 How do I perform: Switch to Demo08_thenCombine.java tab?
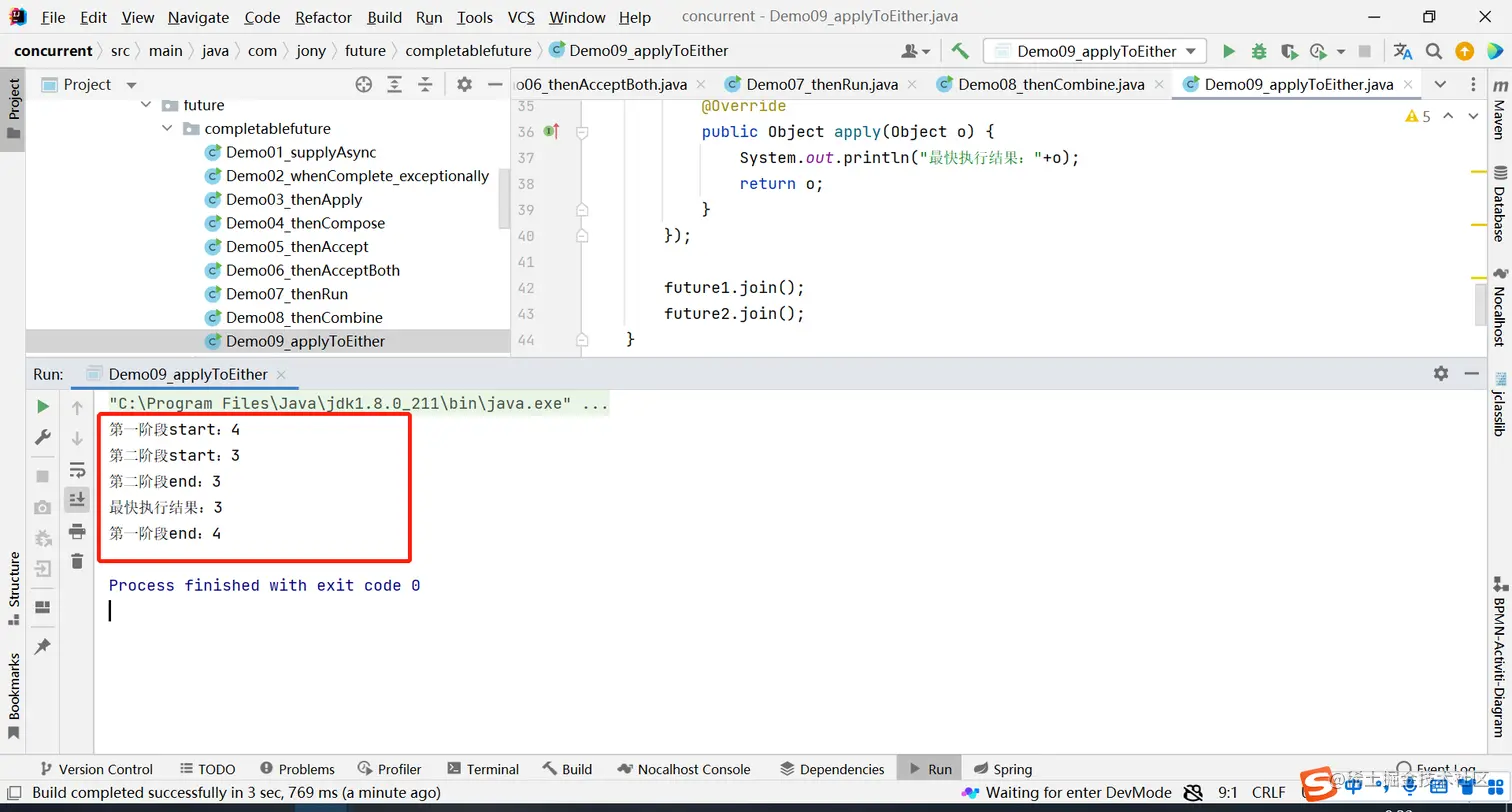[x=1051, y=84]
